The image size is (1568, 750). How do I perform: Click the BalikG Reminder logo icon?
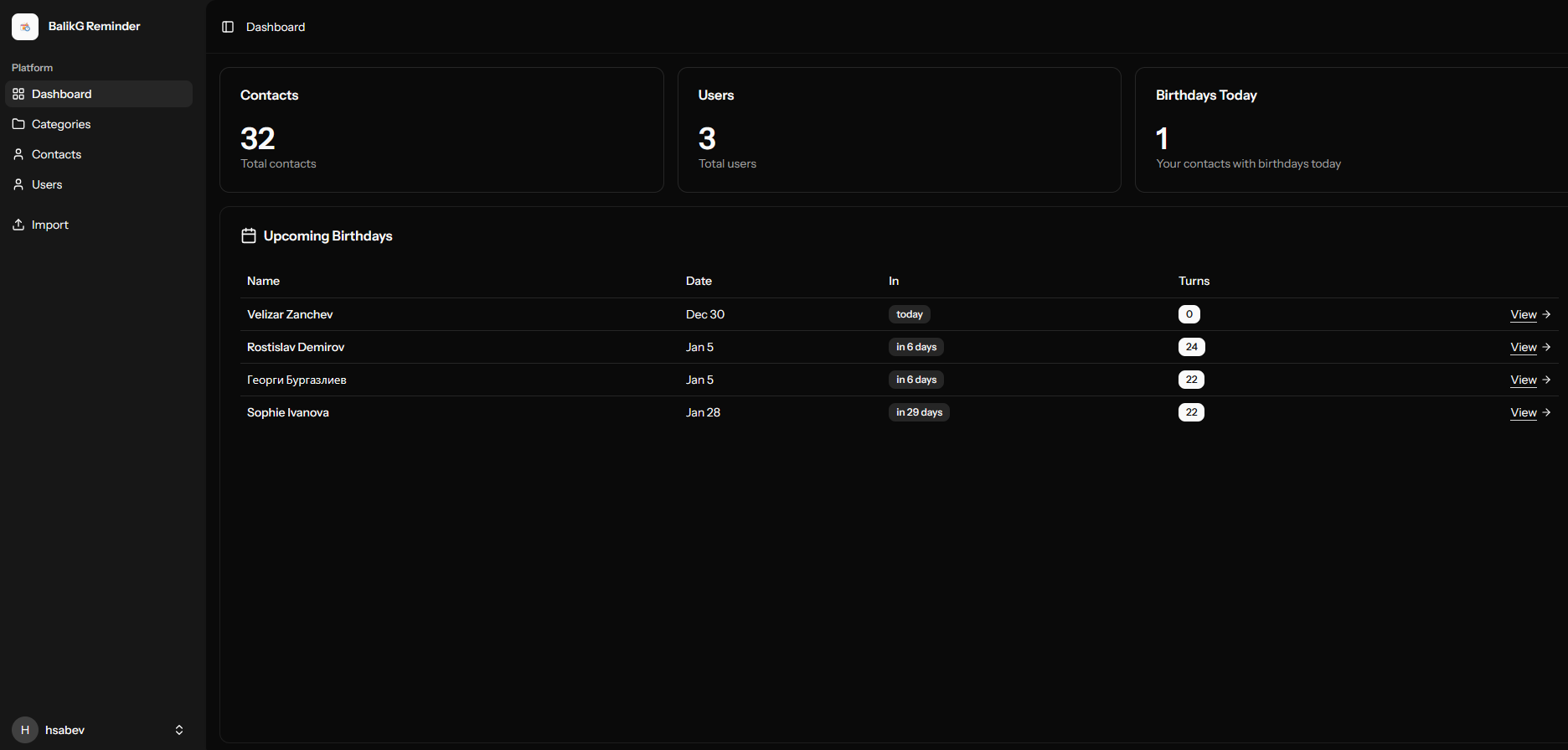[25, 27]
